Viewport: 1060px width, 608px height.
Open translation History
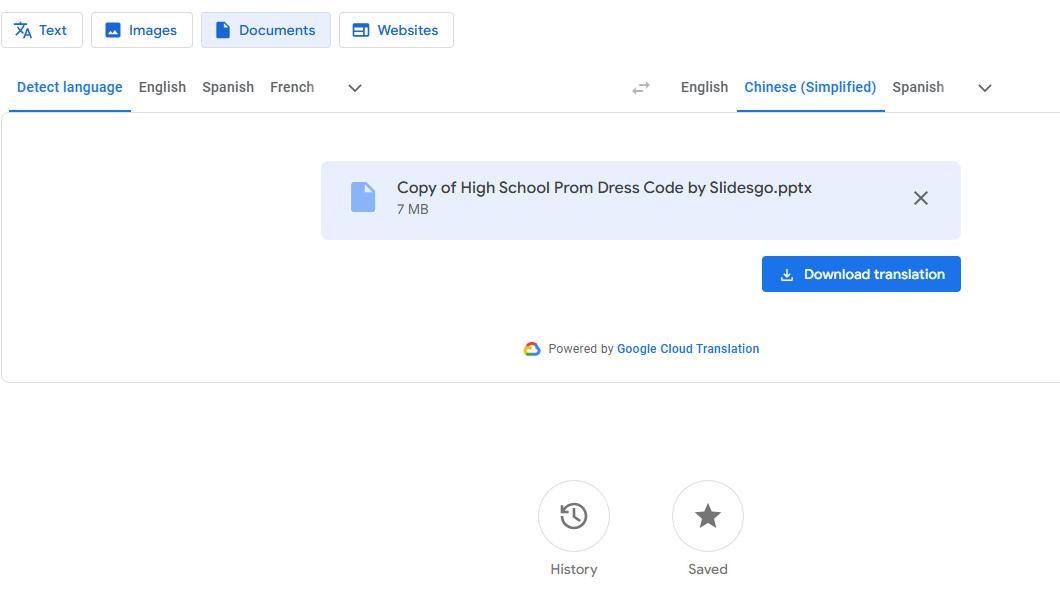pyautogui.click(x=574, y=516)
